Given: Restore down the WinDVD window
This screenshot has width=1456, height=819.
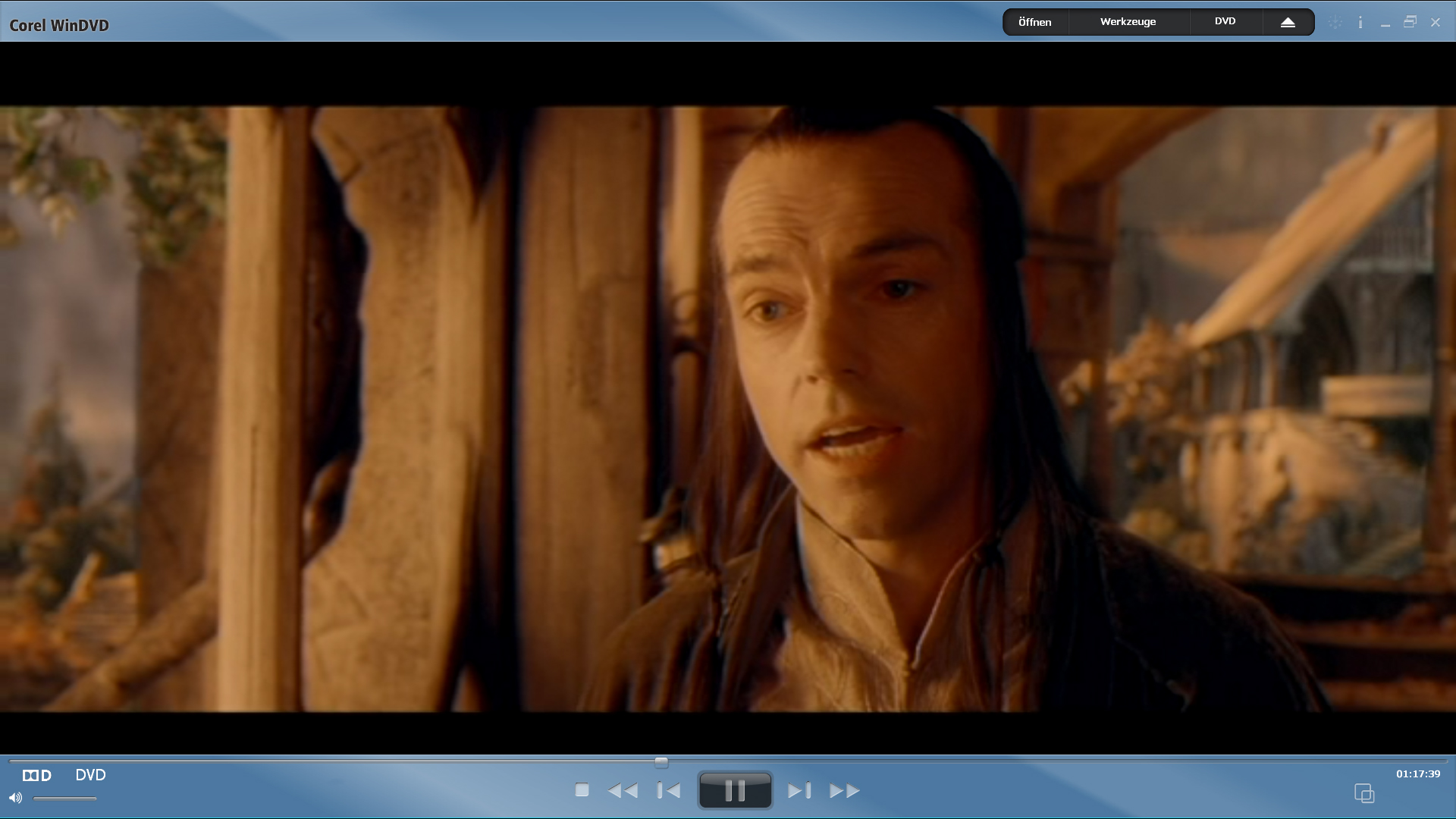Looking at the screenshot, I should (x=1410, y=22).
